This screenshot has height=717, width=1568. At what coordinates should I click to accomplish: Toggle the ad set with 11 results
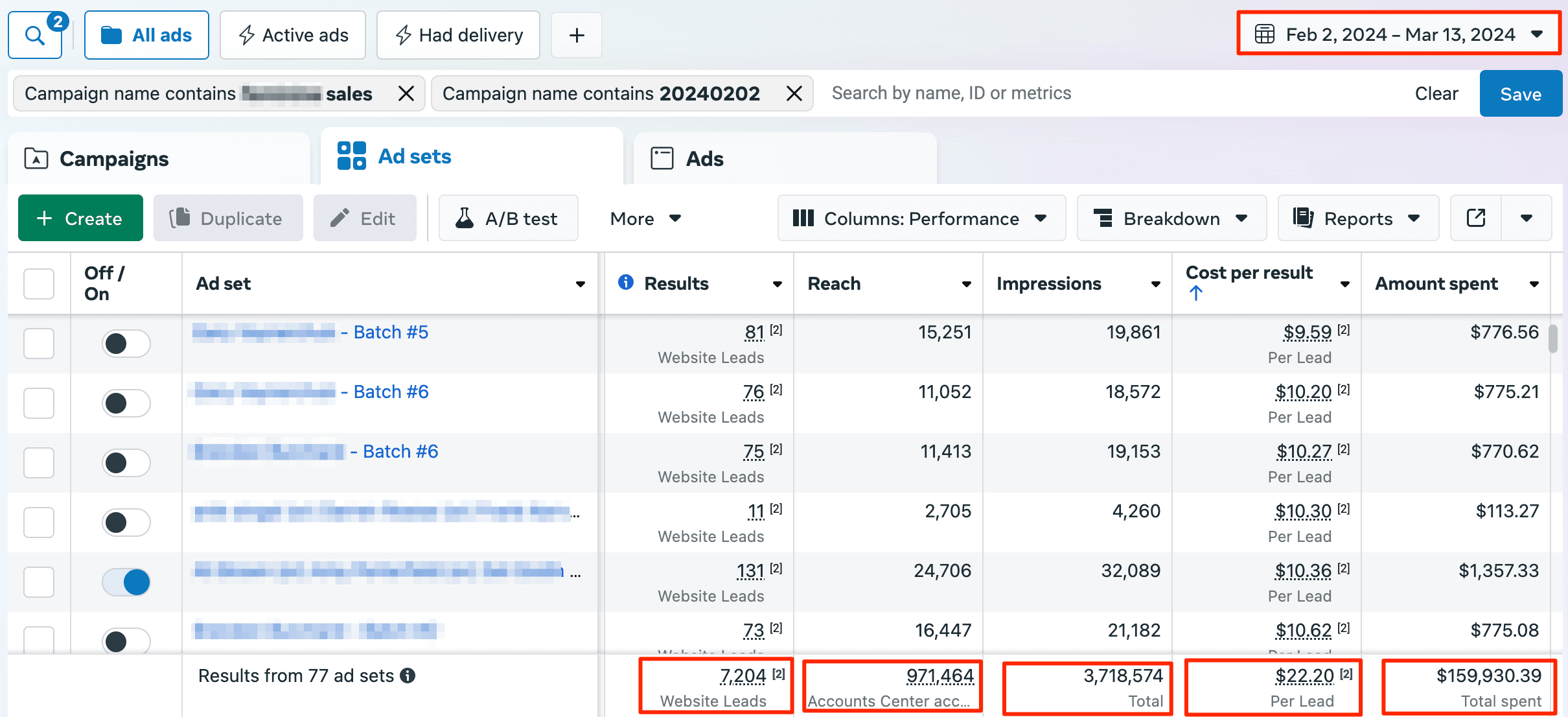[126, 523]
